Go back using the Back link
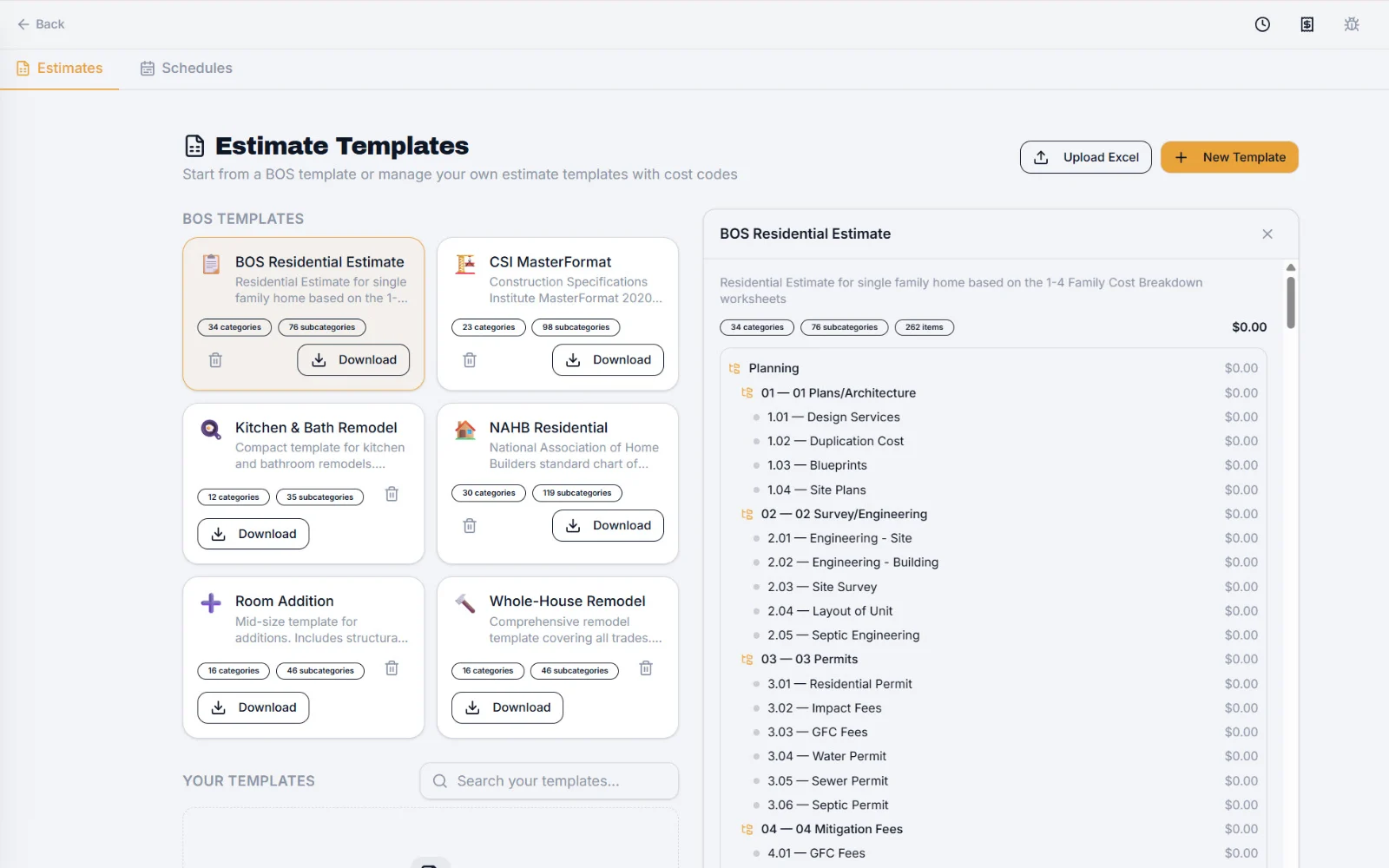 click(x=41, y=24)
